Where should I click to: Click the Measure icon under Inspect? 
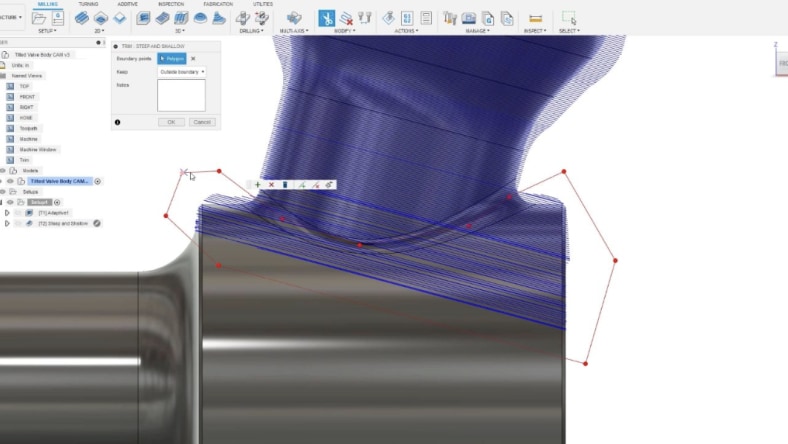tap(535, 18)
